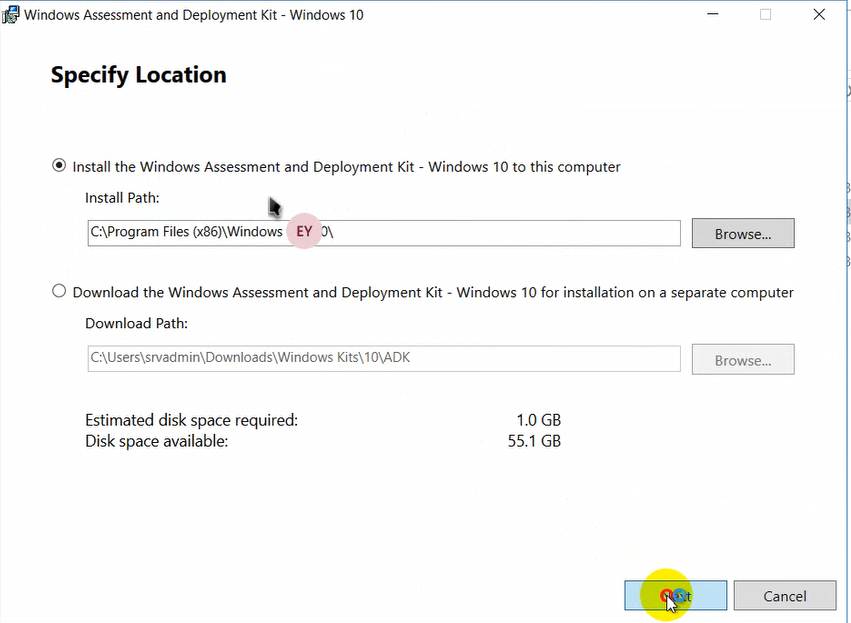Screen dimensions: 851x623
Task: Click the ADK installer icon in title bar
Action: pyautogui.click(x=10, y=15)
